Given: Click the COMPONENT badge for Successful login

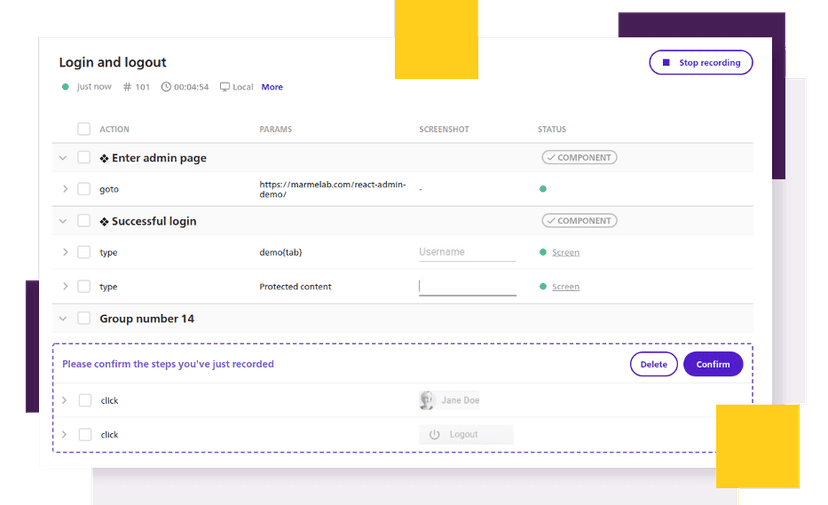Looking at the screenshot, I should [x=579, y=221].
